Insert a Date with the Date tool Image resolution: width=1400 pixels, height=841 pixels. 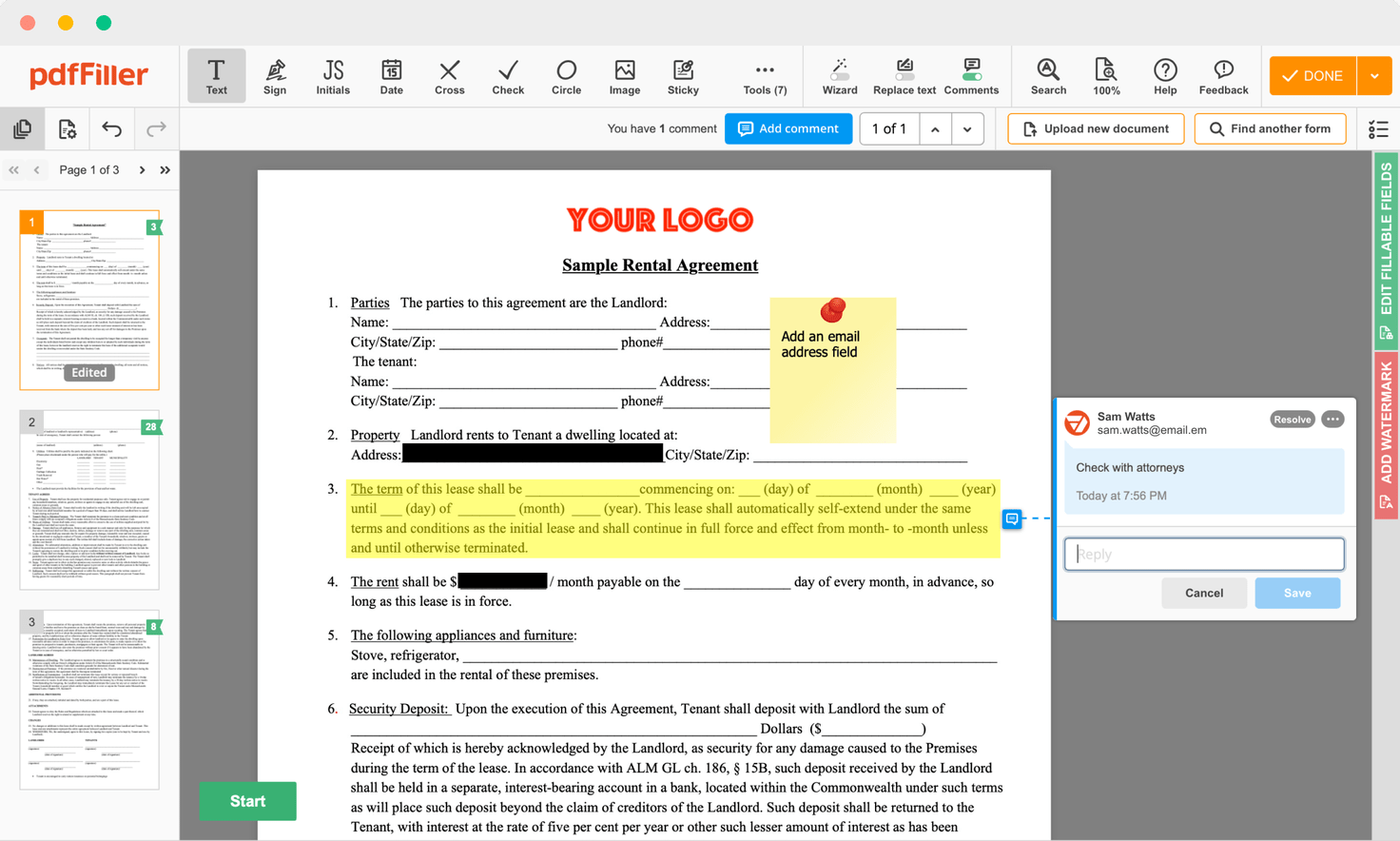[x=391, y=76]
